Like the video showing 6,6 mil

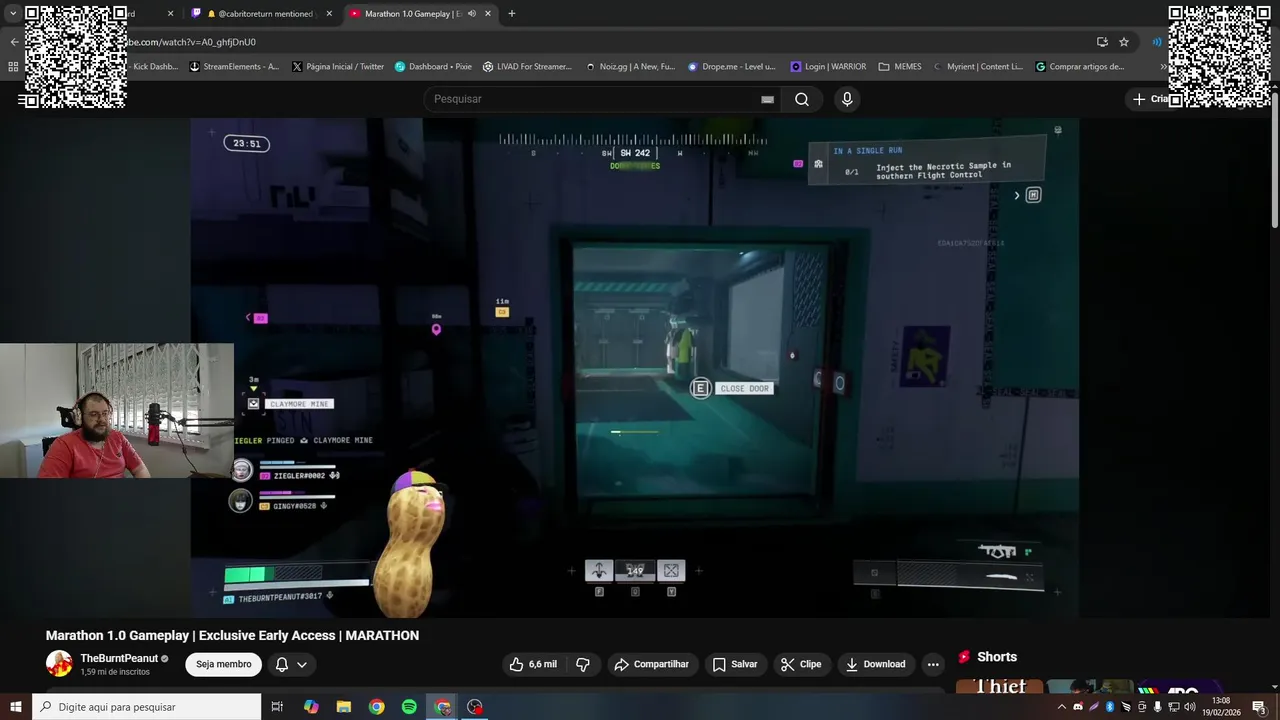tap(533, 664)
